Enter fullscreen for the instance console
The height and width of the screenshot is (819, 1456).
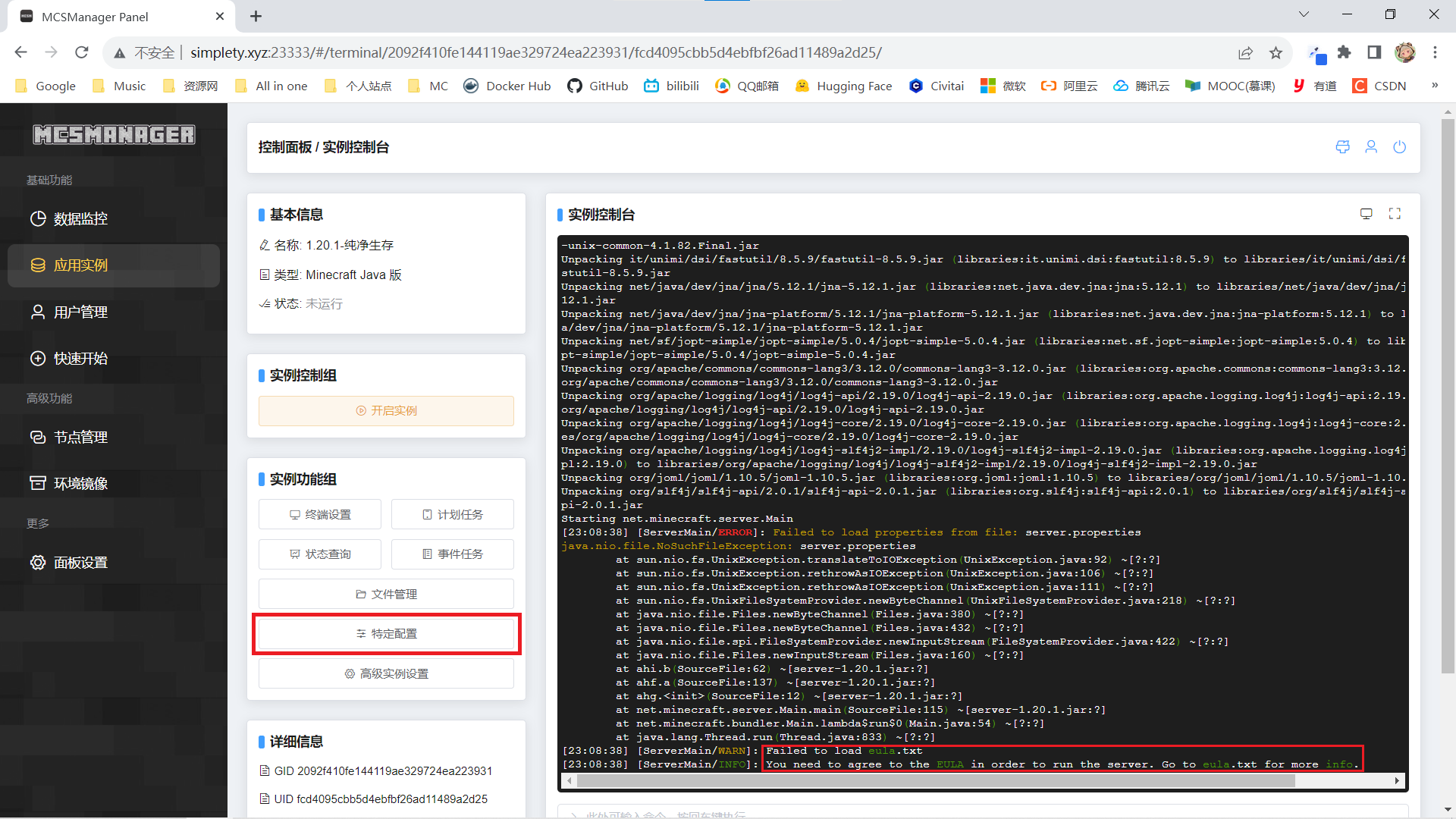[x=1395, y=214]
